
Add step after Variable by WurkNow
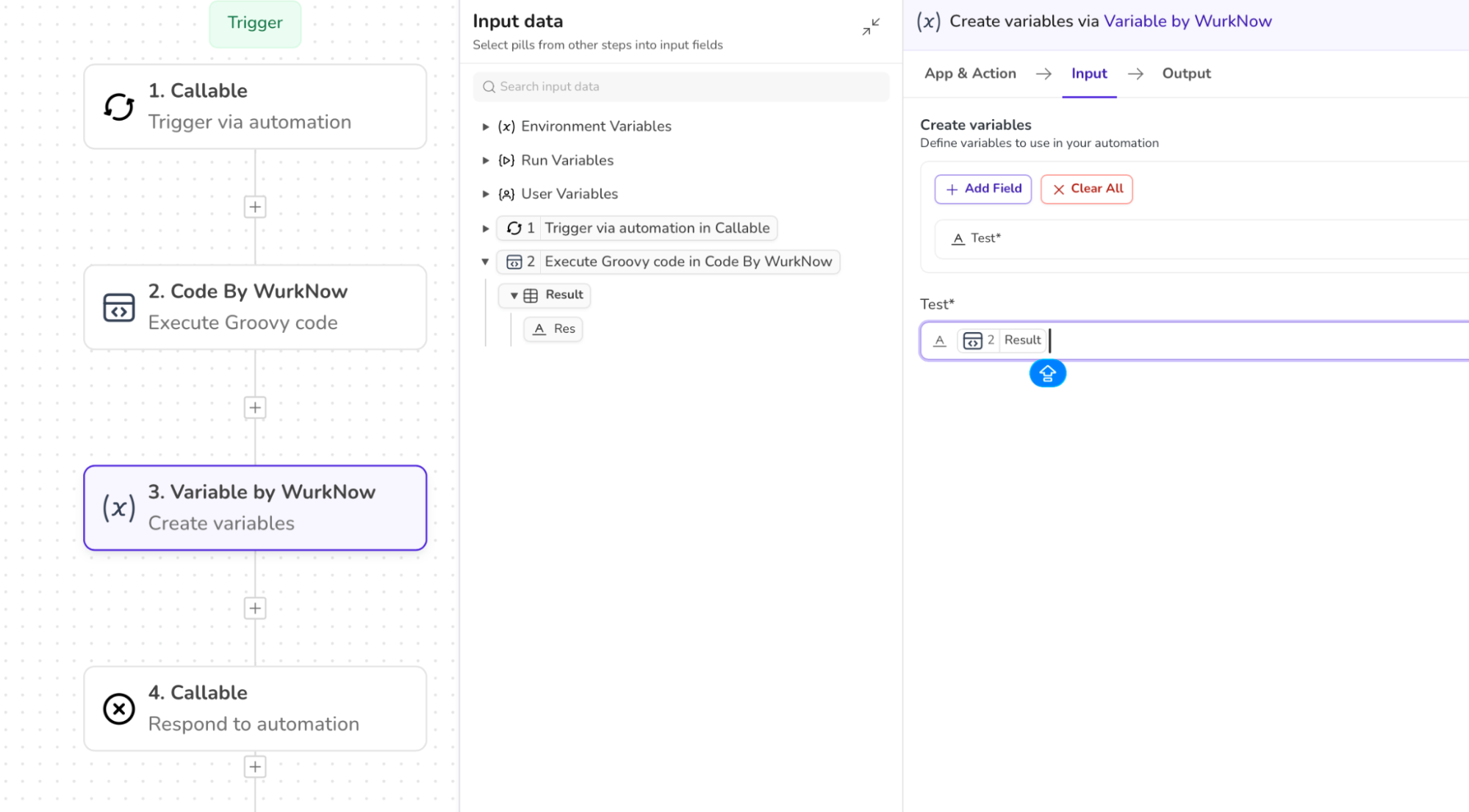tap(255, 608)
